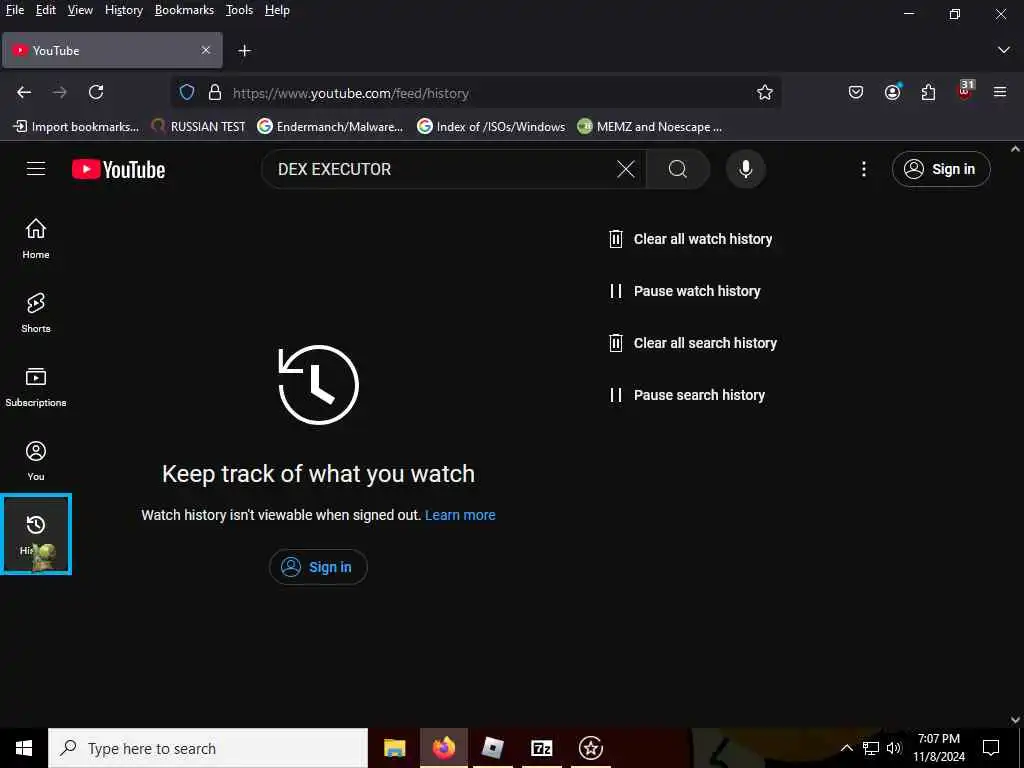The width and height of the screenshot is (1024, 768).
Task: Open MEMZ and Noescape bookmark
Action: [650, 127]
